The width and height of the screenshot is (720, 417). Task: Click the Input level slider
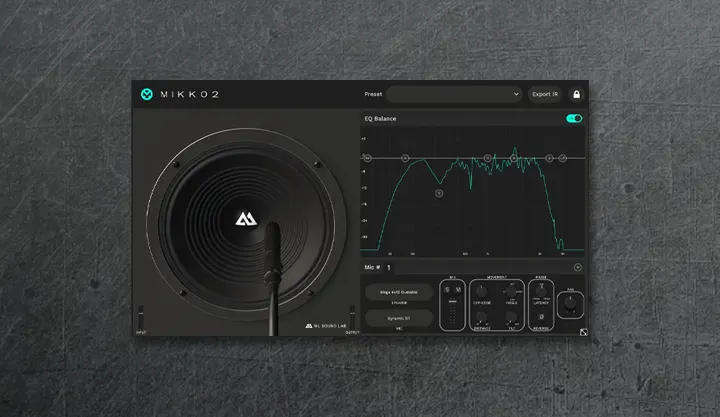141,315
